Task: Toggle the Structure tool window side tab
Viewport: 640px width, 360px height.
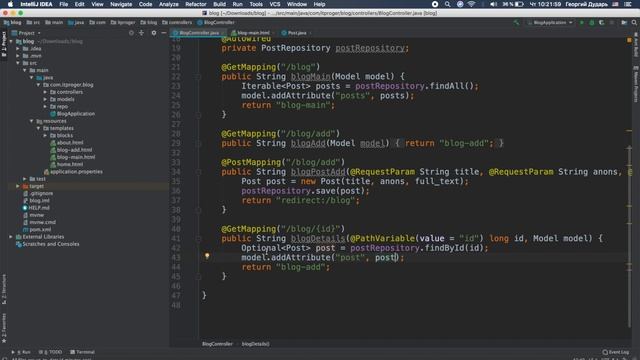Action: pyautogui.click(x=4, y=289)
